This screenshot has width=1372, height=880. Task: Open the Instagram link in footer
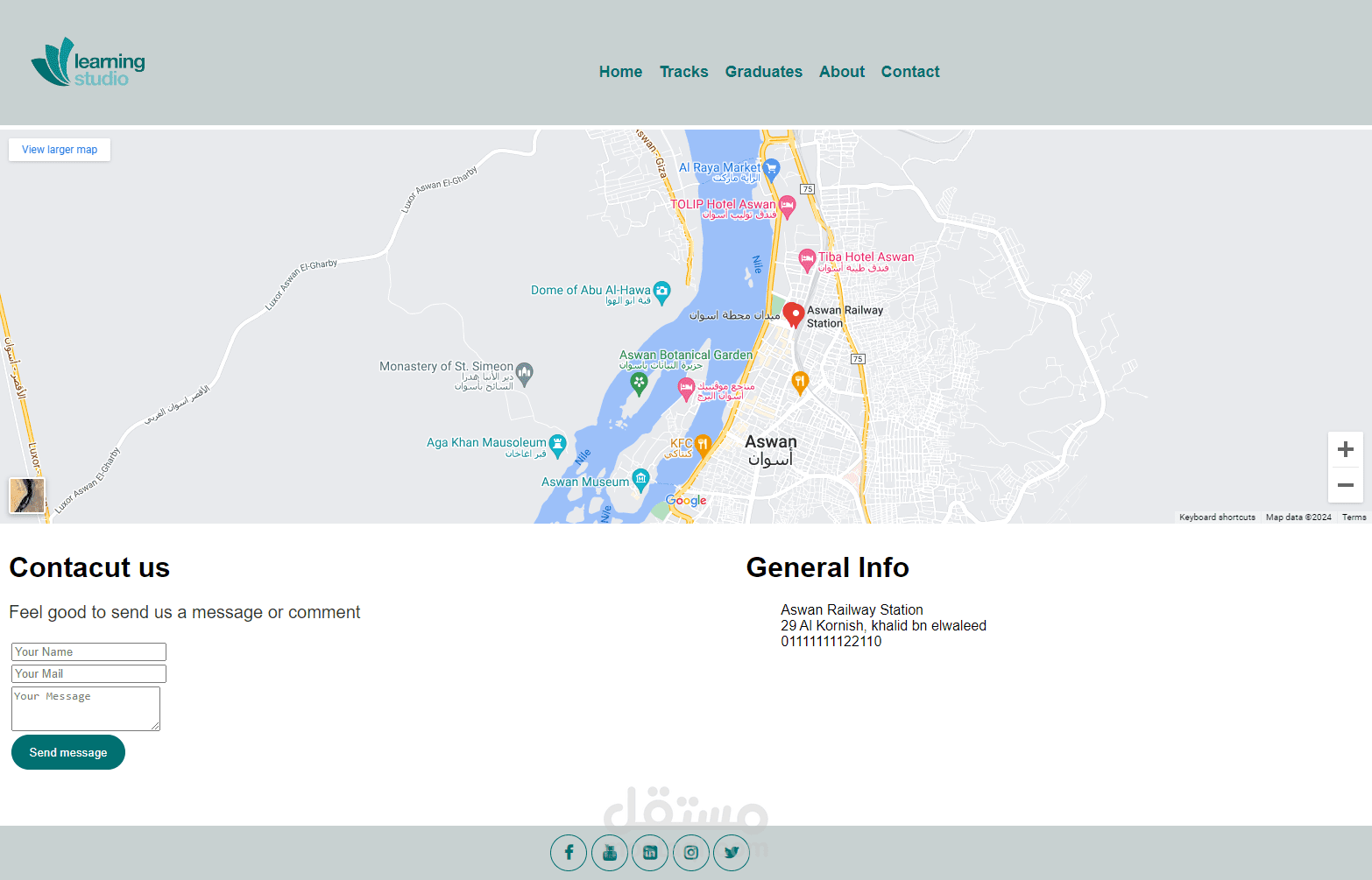[x=691, y=853]
